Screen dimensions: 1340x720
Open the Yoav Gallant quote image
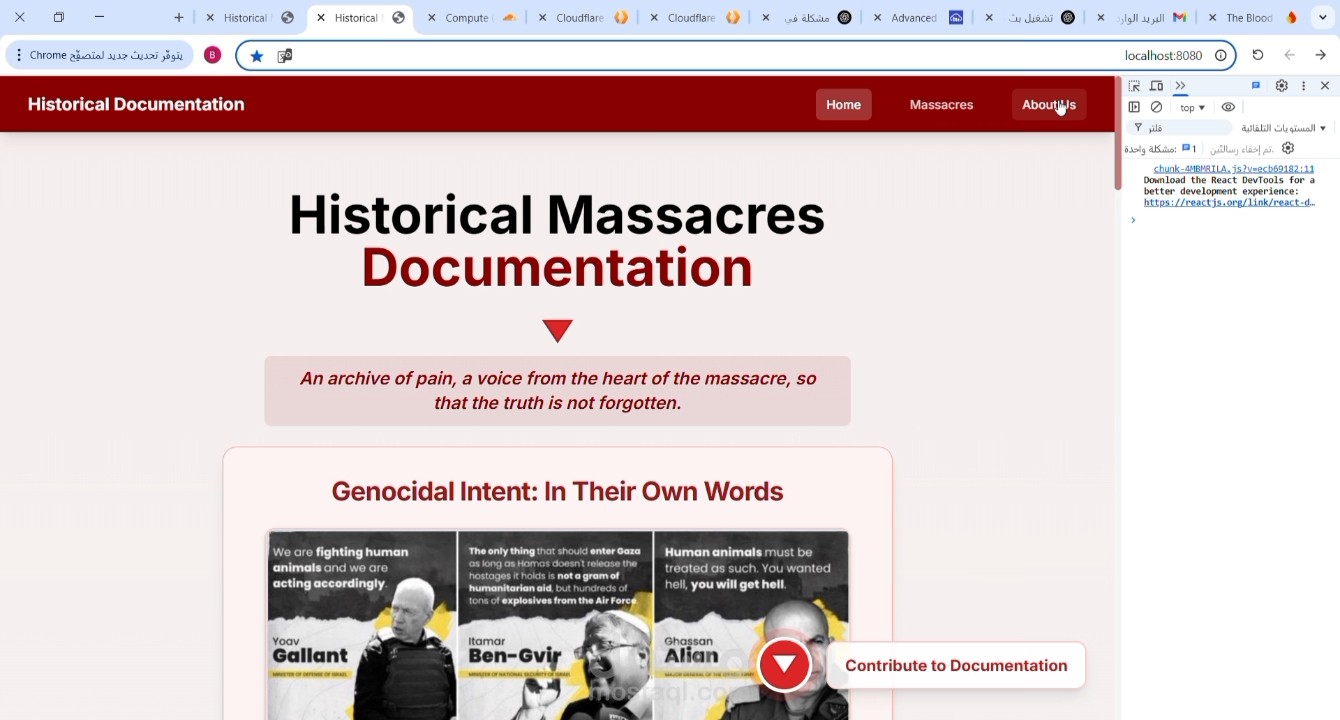click(362, 625)
